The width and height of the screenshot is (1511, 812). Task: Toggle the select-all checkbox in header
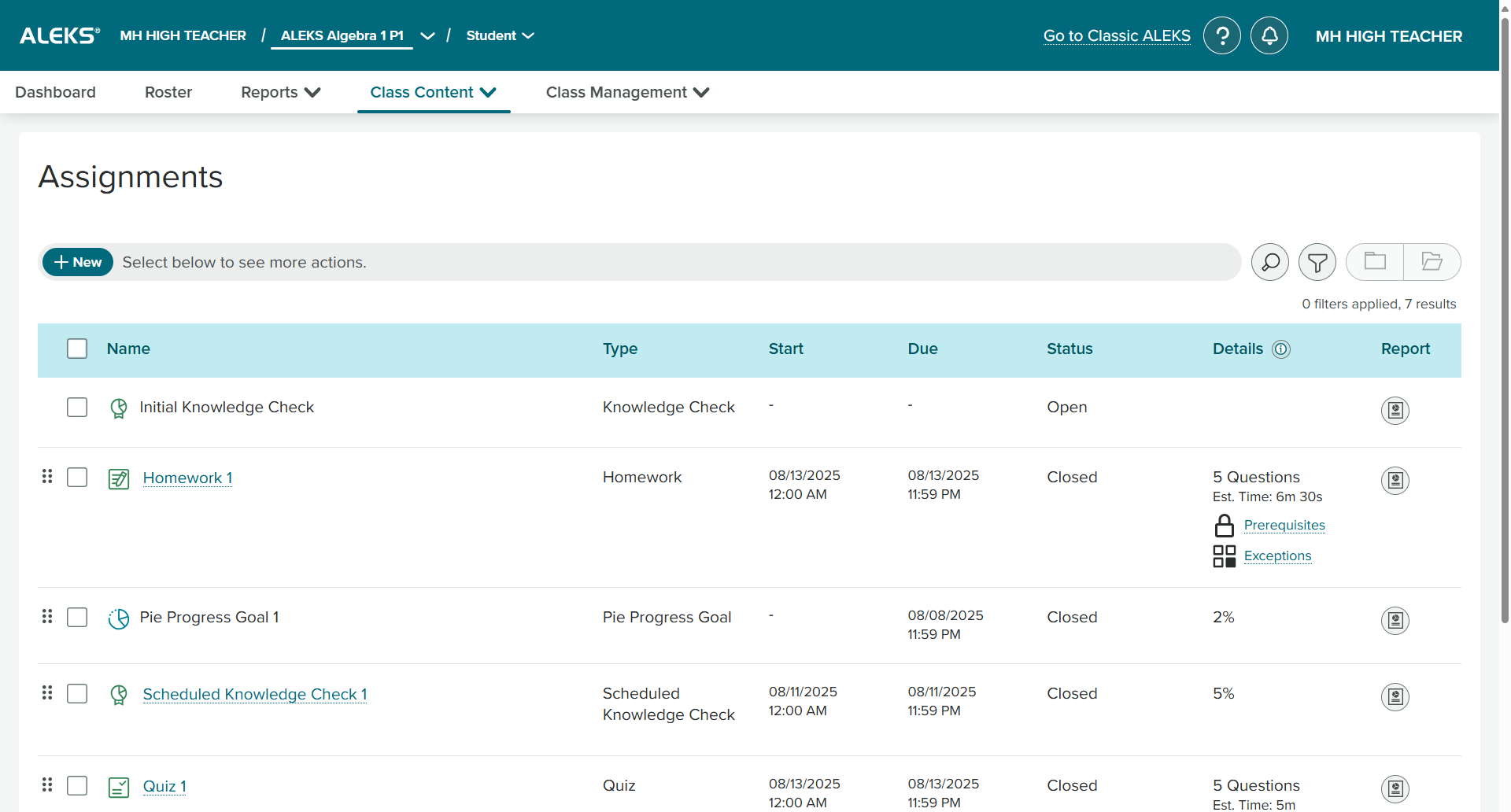(x=77, y=349)
